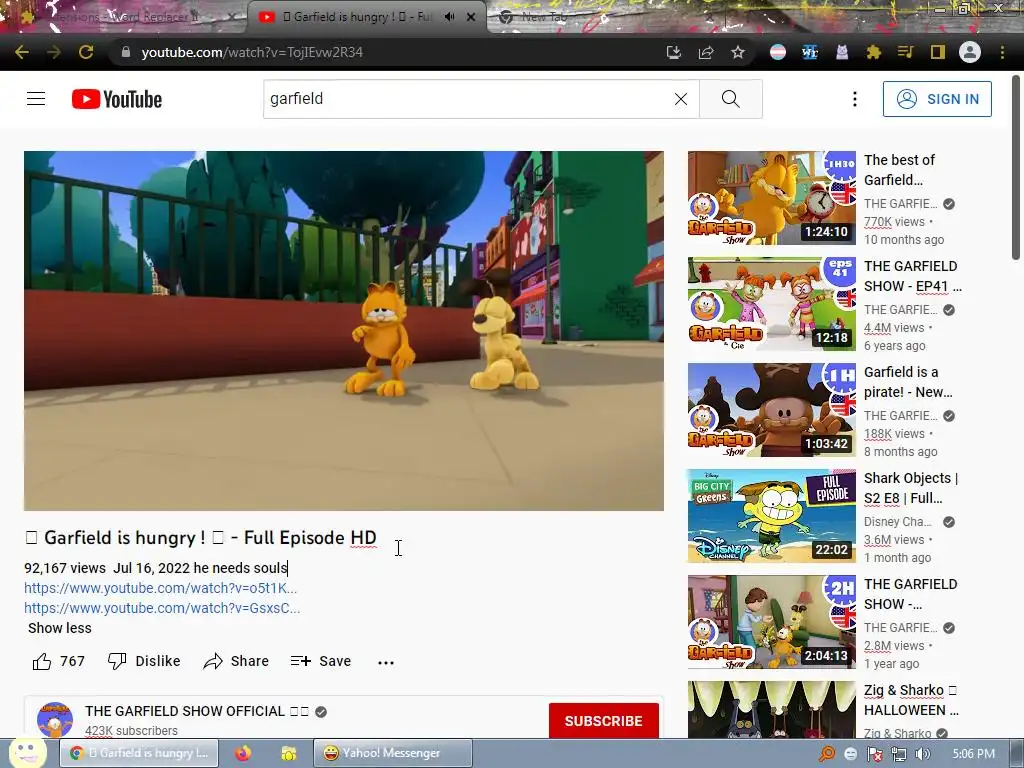Like the video with thumbs up

point(59,662)
